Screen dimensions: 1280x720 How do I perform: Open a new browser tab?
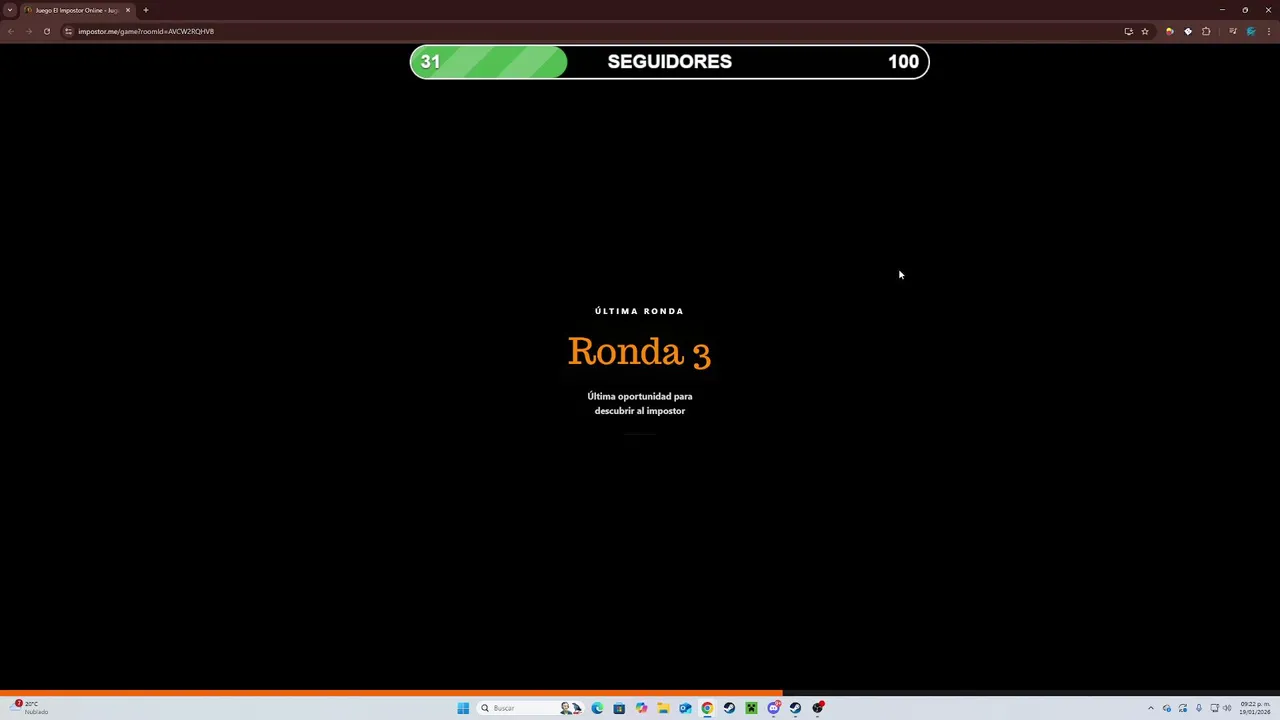pyautogui.click(x=146, y=10)
